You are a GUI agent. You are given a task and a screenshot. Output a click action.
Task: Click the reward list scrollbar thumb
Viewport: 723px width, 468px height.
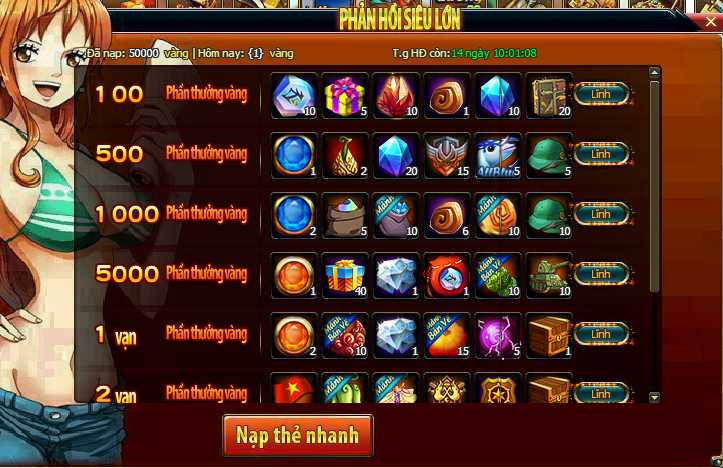(x=654, y=186)
